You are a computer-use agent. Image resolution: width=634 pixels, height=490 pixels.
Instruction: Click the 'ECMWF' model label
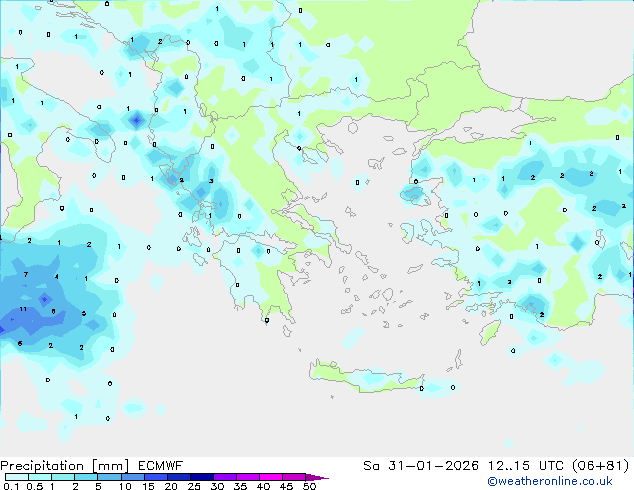(160, 465)
